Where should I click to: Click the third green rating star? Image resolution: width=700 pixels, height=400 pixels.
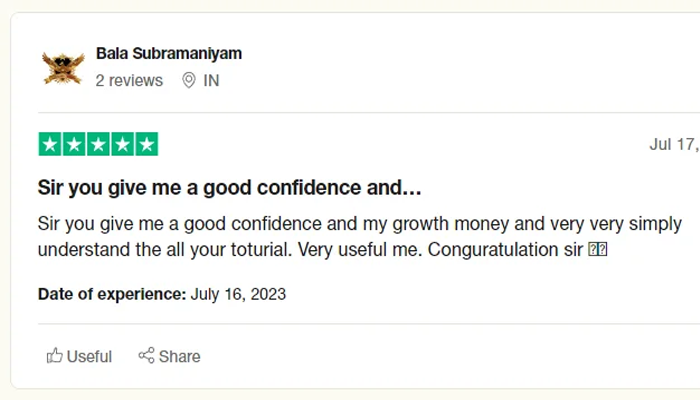click(98, 144)
